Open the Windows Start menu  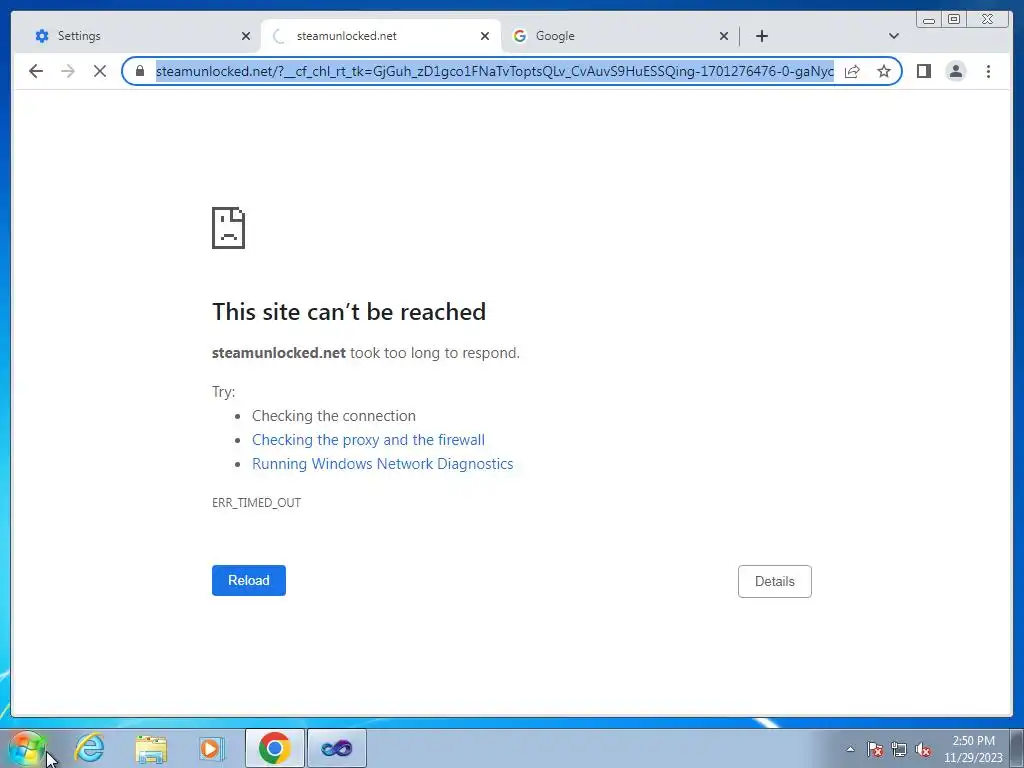click(27, 748)
